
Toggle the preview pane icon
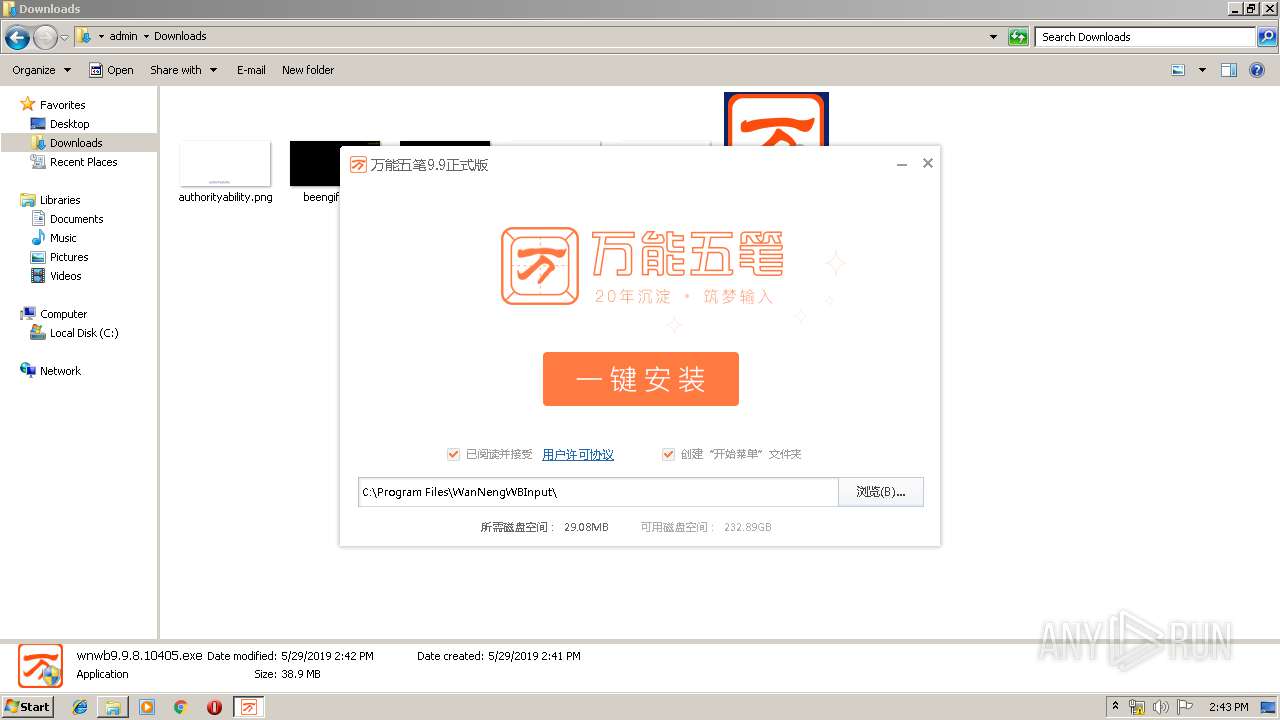click(1229, 70)
